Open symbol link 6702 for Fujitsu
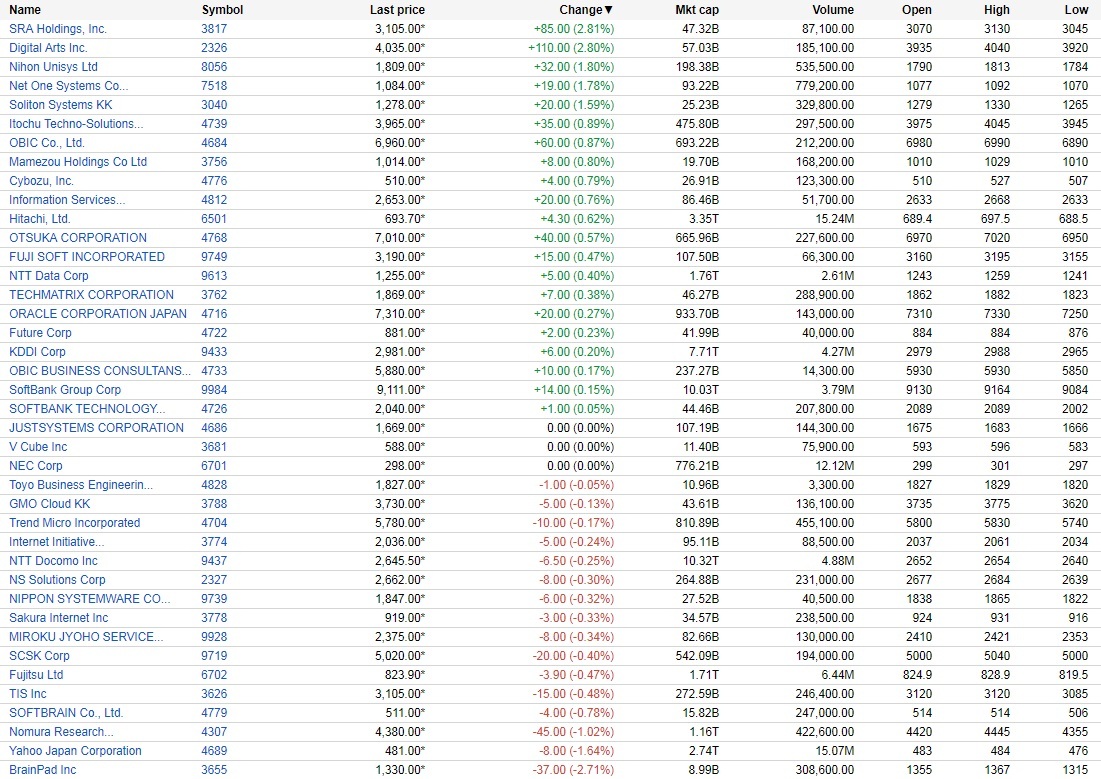This screenshot has width=1101, height=779. (x=214, y=675)
